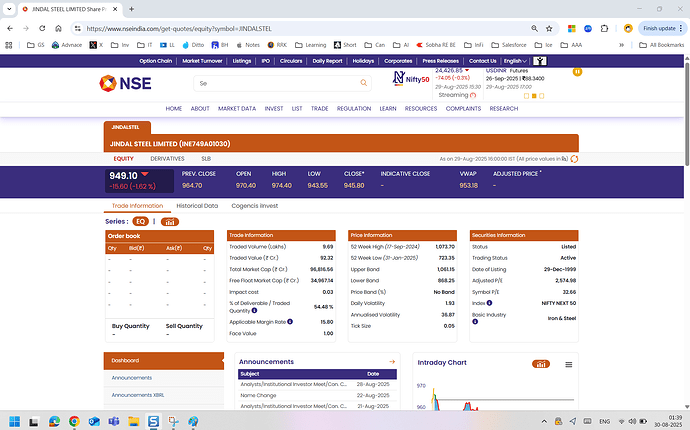The height and width of the screenshot is (430, 690).
Task: Open the All Bookmarks folder
Action: tap(661, 45)
